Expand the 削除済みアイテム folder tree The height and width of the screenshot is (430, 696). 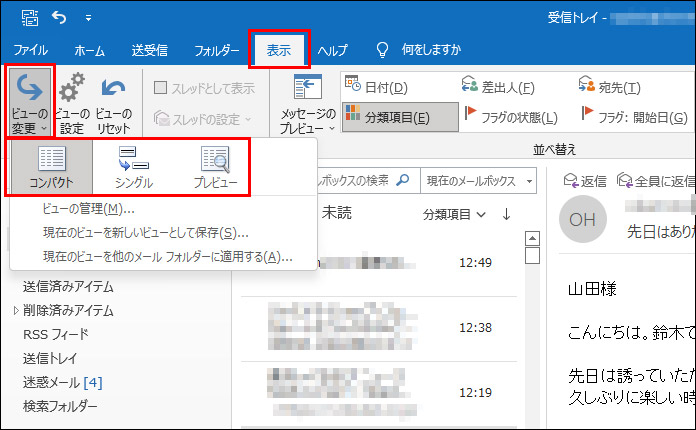[x=15, y=310]
